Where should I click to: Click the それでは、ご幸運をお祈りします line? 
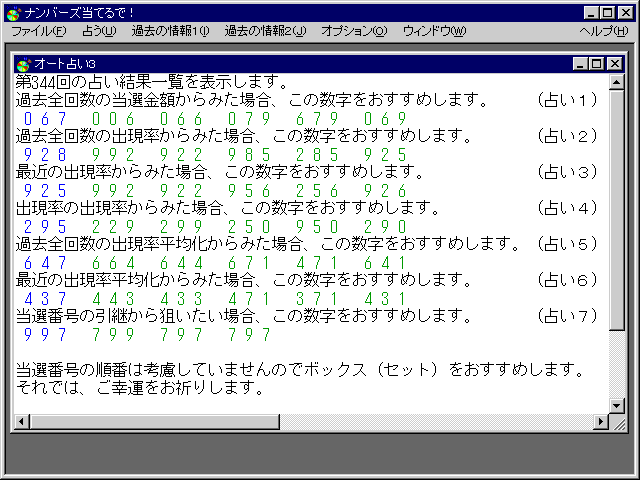coord(140,388)
